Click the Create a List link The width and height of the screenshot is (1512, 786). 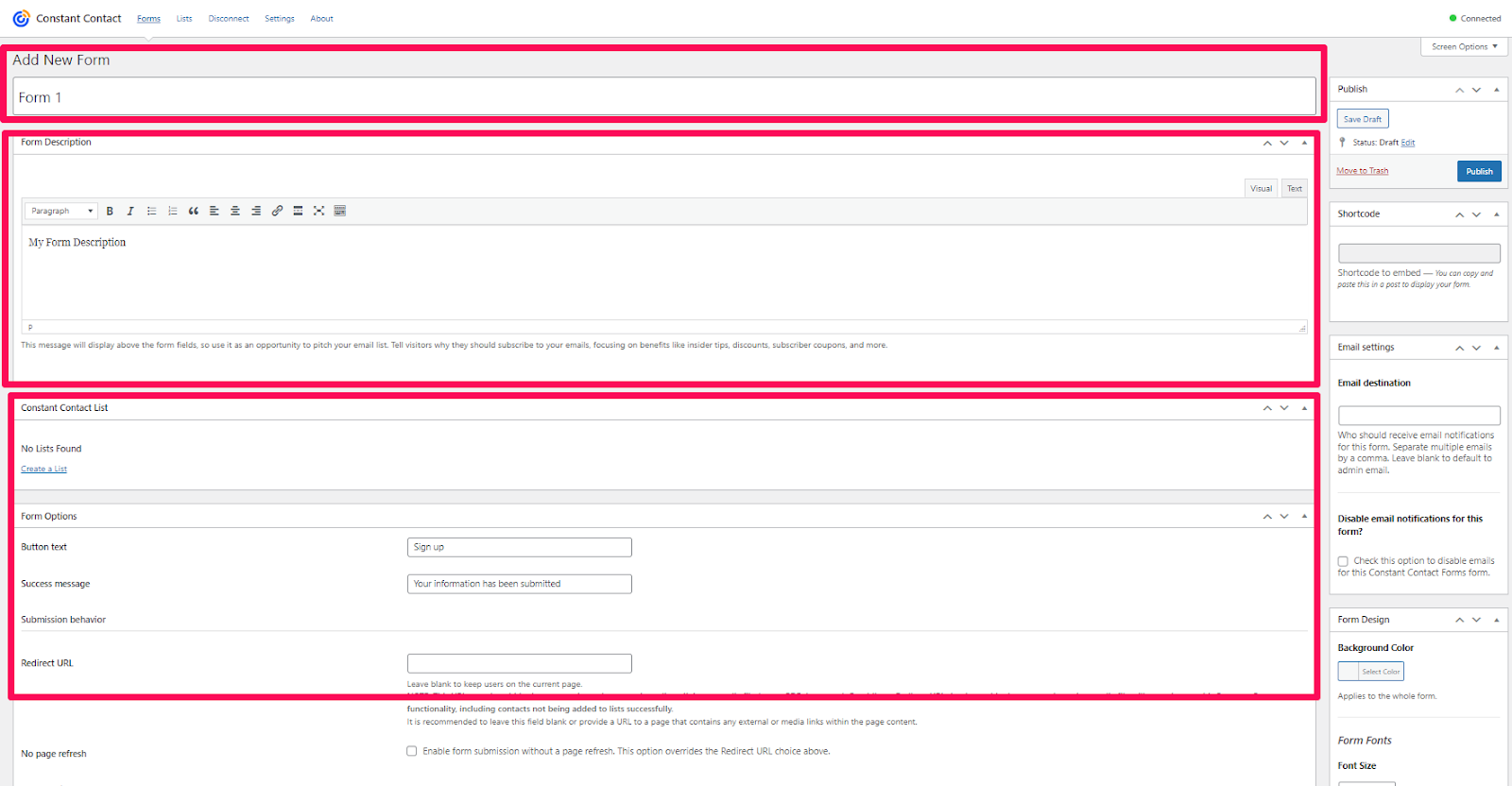pyautogui.click(x=44, y=469)
